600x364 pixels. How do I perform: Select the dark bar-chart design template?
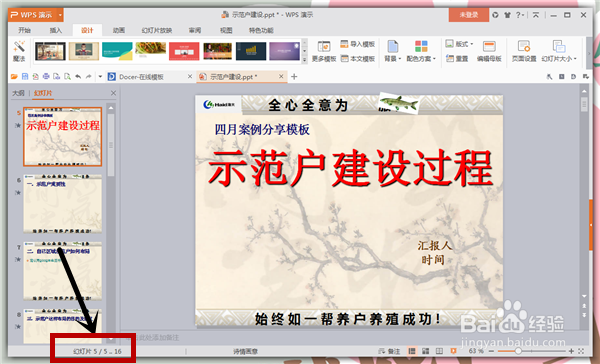251,51
